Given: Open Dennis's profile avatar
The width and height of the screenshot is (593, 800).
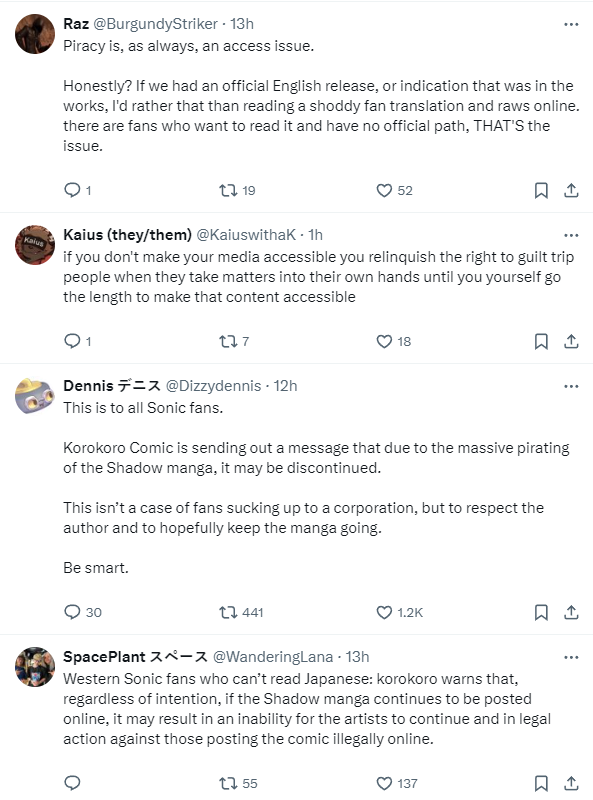Looking at the screenshot, I should tap(35, 396).
